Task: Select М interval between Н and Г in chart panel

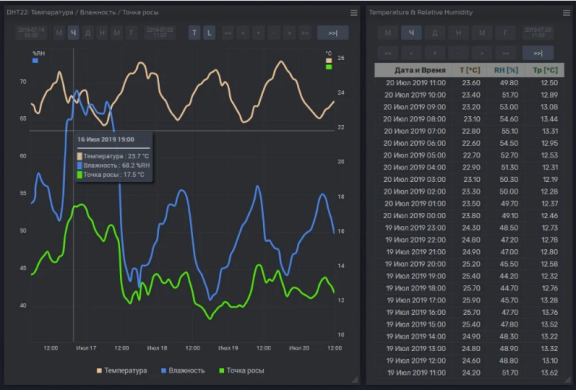Action: click(x=117, y=33)
